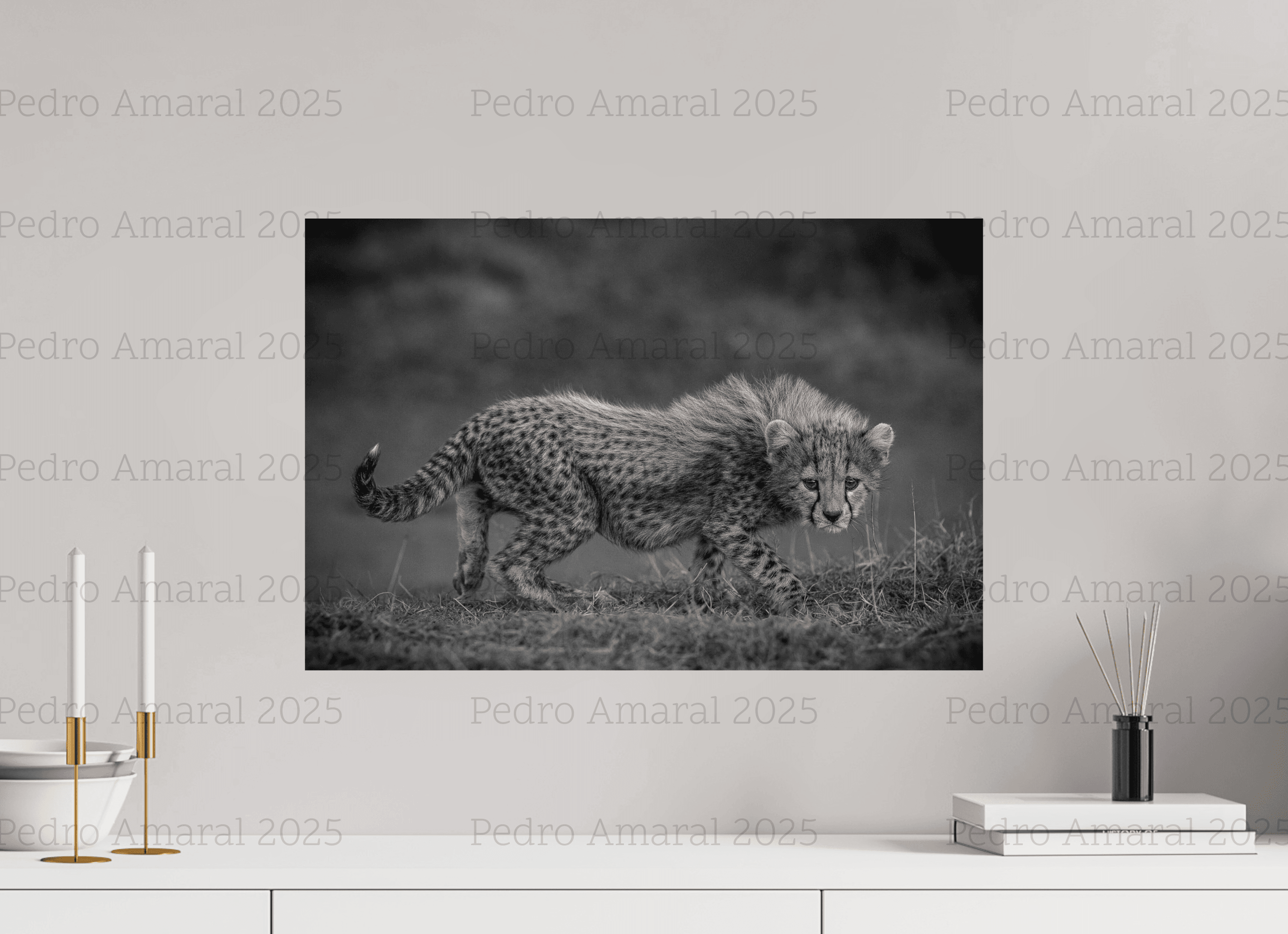
Task: Click the center cabinet door
Action: click(546, 912)
